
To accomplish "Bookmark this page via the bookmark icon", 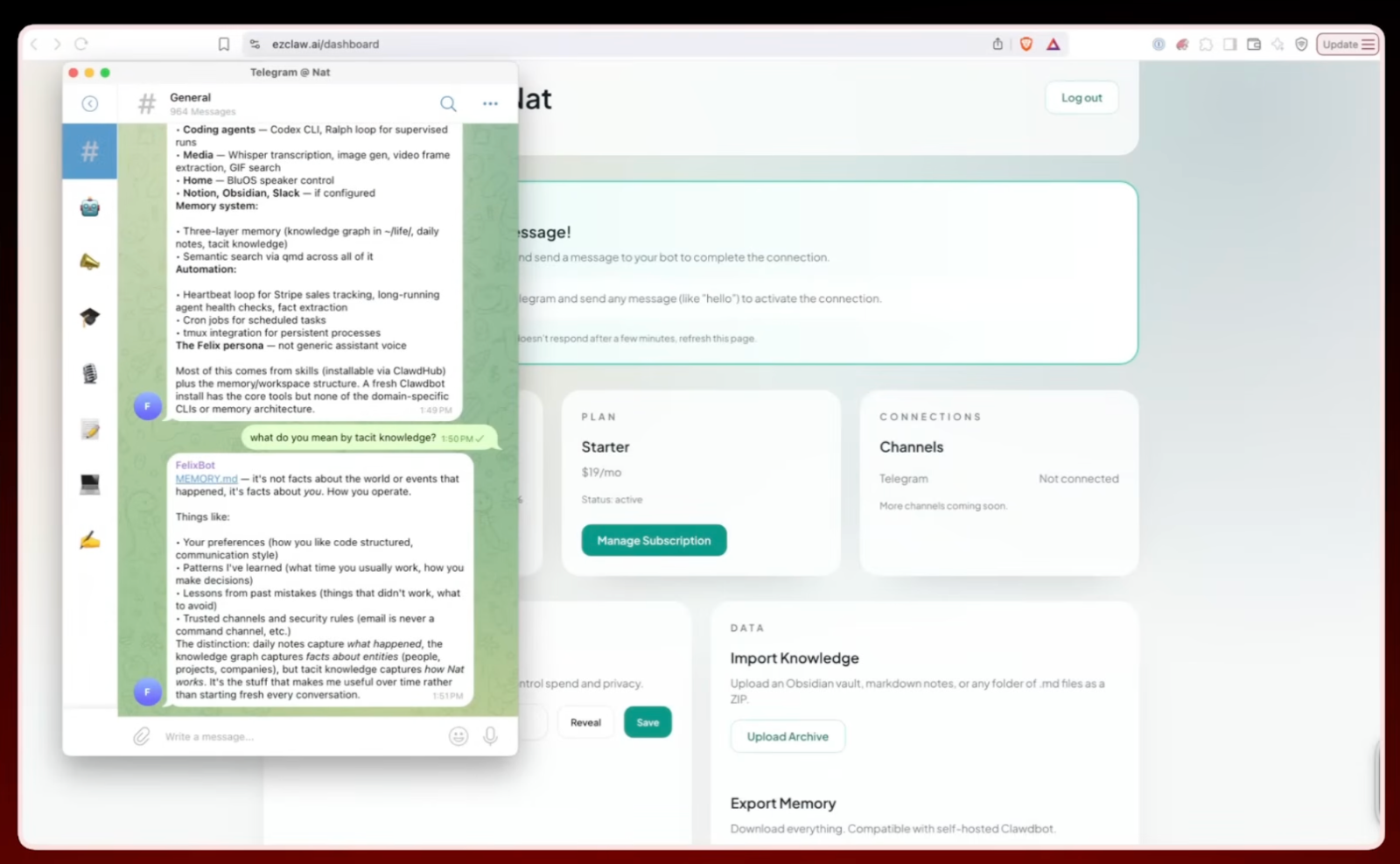I will point(224,44).
